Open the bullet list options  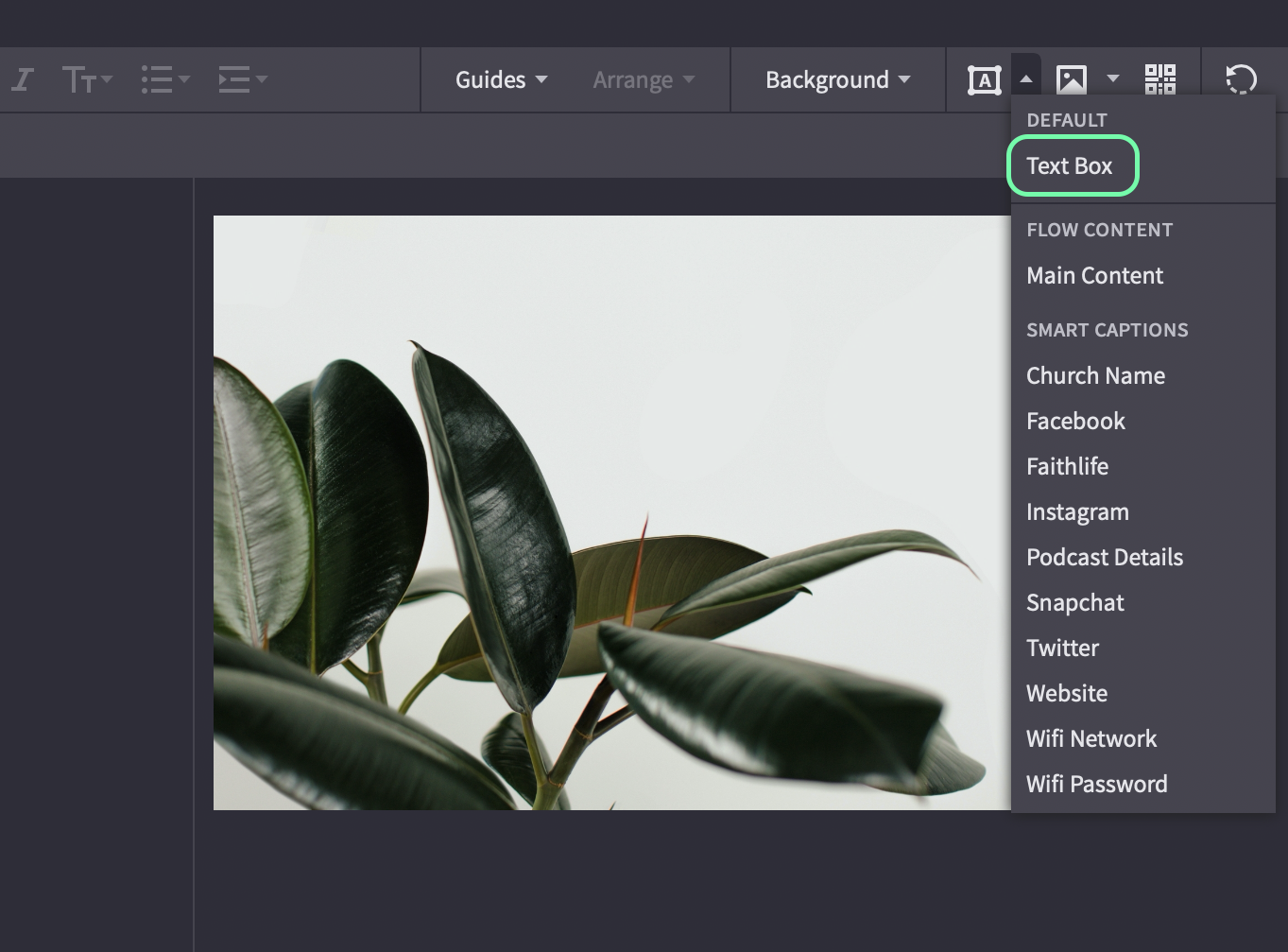tap(165, 79)
